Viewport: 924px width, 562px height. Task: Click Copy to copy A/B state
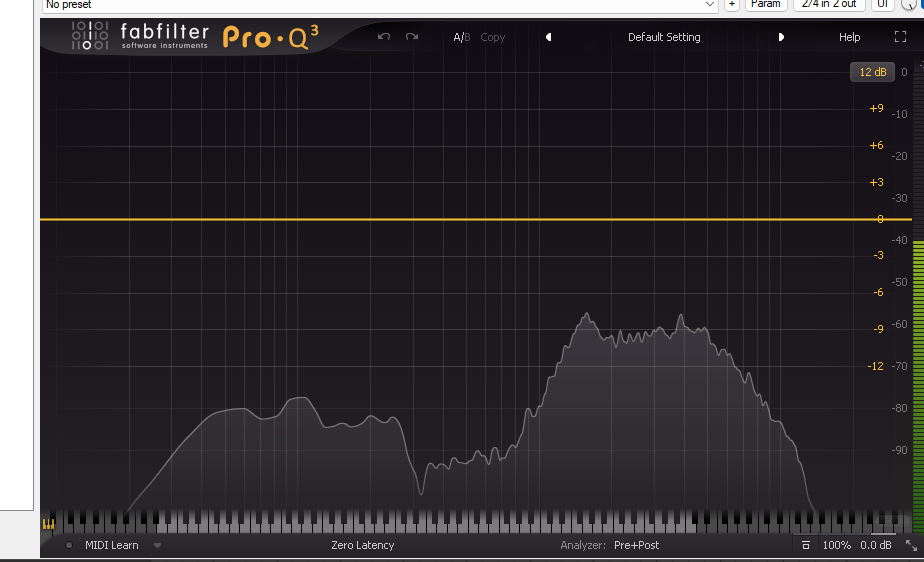pos(493,37)
